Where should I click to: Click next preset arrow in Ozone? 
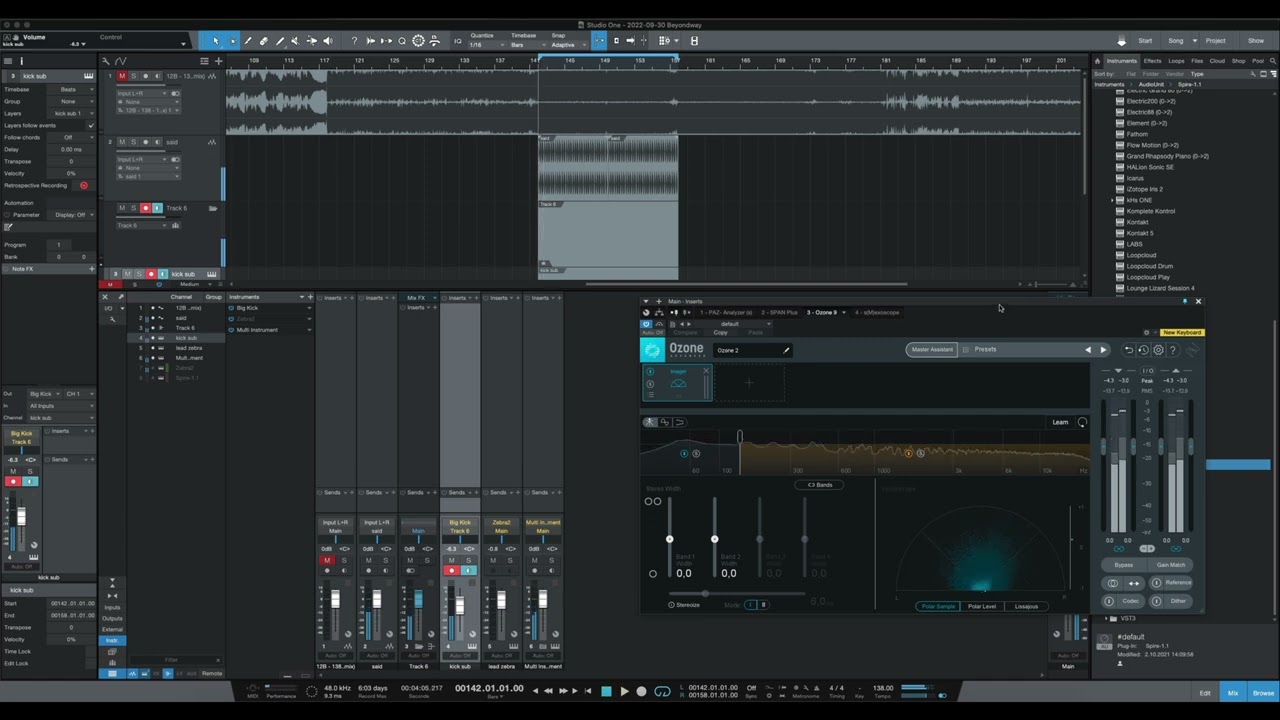click(1103, 350)
